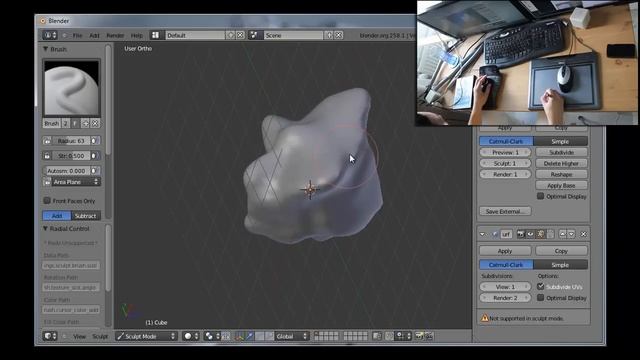Open the Help menu
This screenshot has height=360, width=640.
click(137, 36)
